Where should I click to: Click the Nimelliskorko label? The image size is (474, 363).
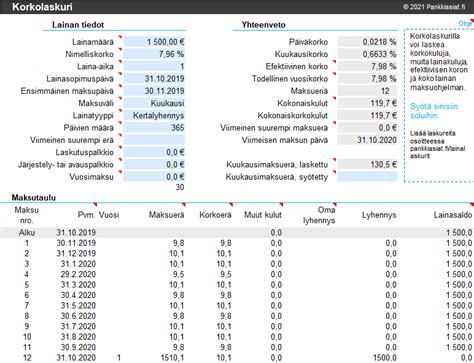click(x=89, y=54)
